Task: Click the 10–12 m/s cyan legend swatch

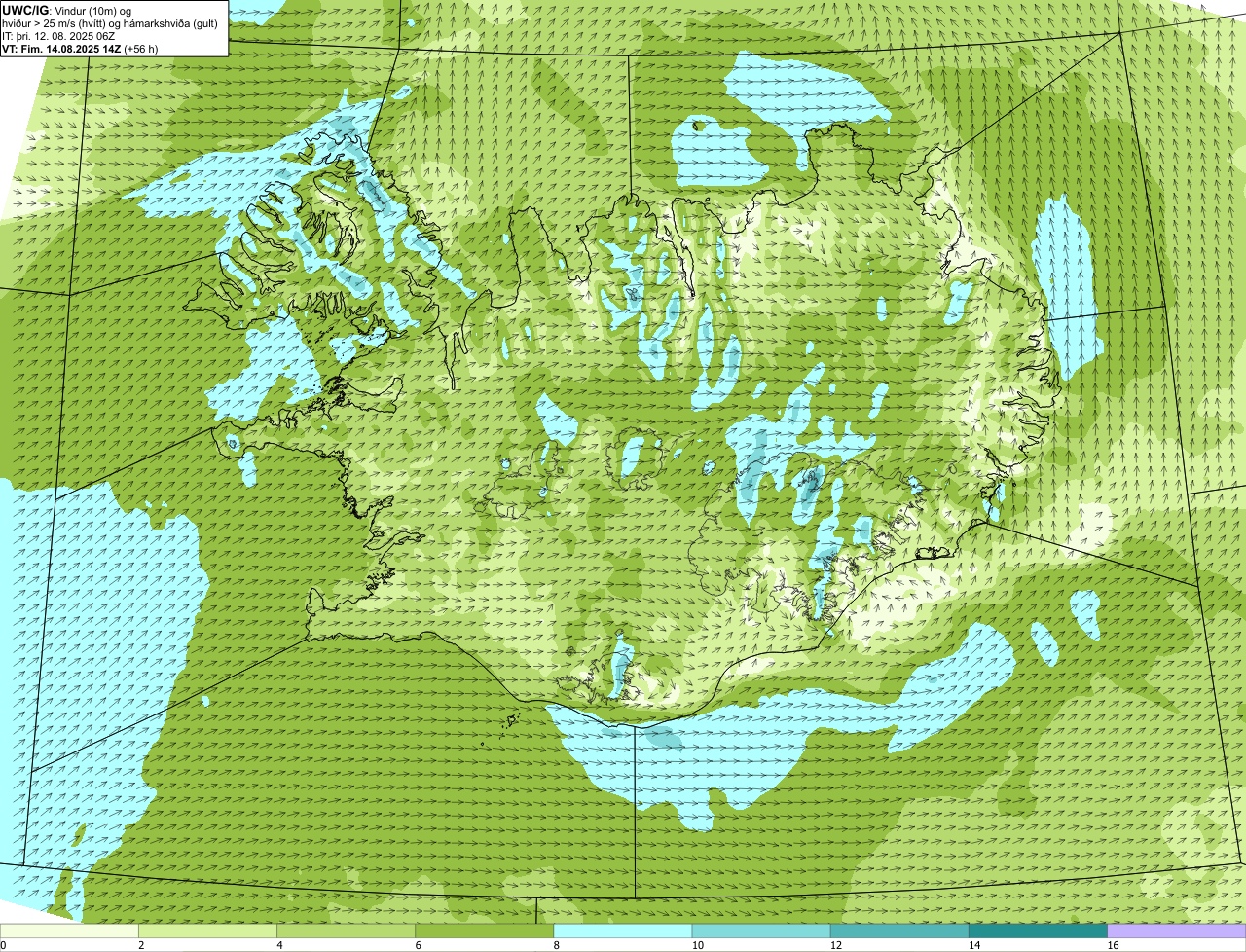Action: [x=761, y=931]
